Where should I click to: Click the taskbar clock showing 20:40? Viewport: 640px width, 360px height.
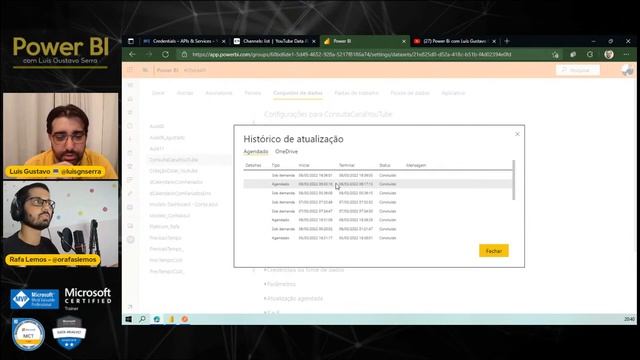[x=629, y=319]
